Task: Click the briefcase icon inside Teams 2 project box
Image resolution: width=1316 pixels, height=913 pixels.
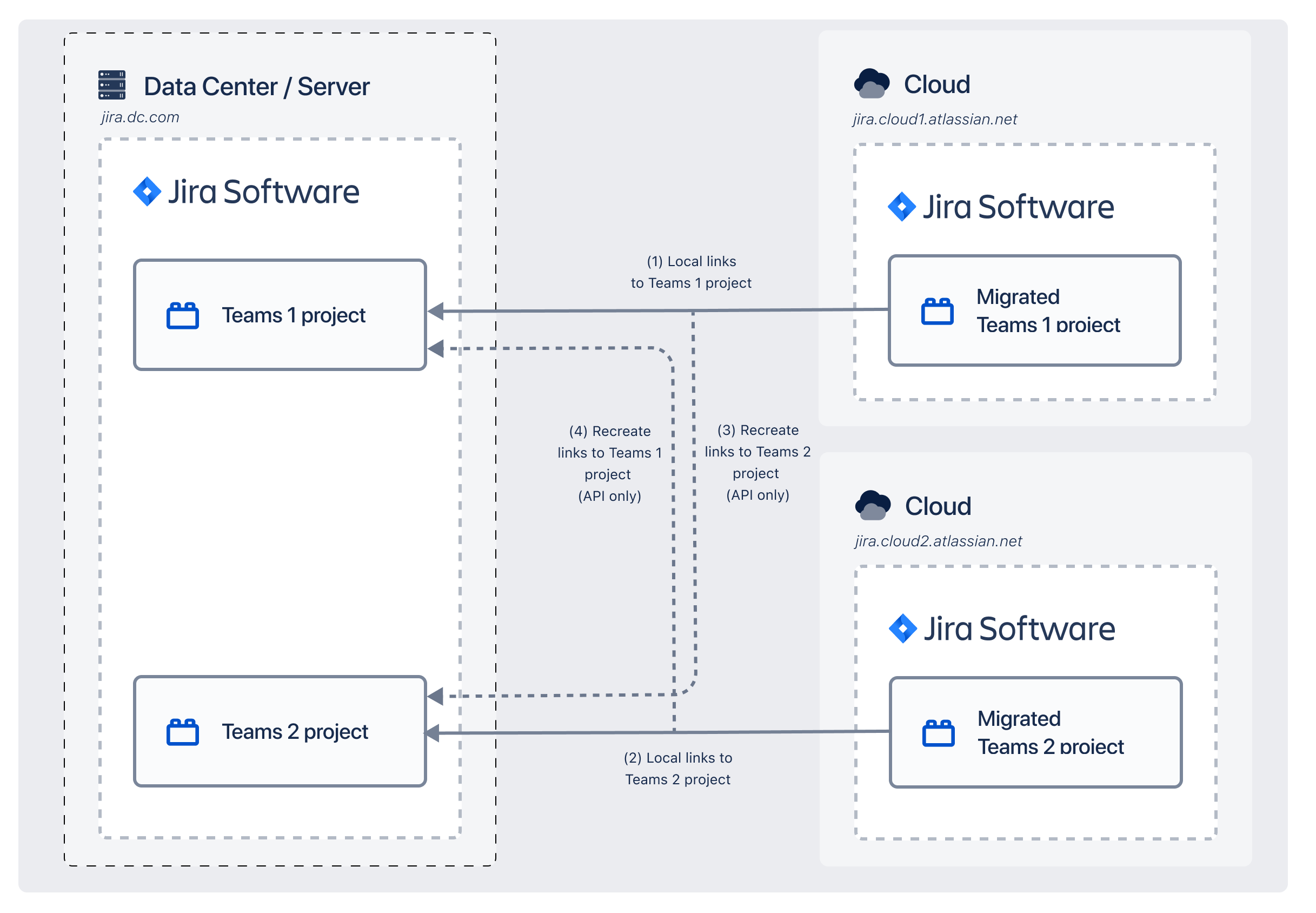Action: click(182, 731)
